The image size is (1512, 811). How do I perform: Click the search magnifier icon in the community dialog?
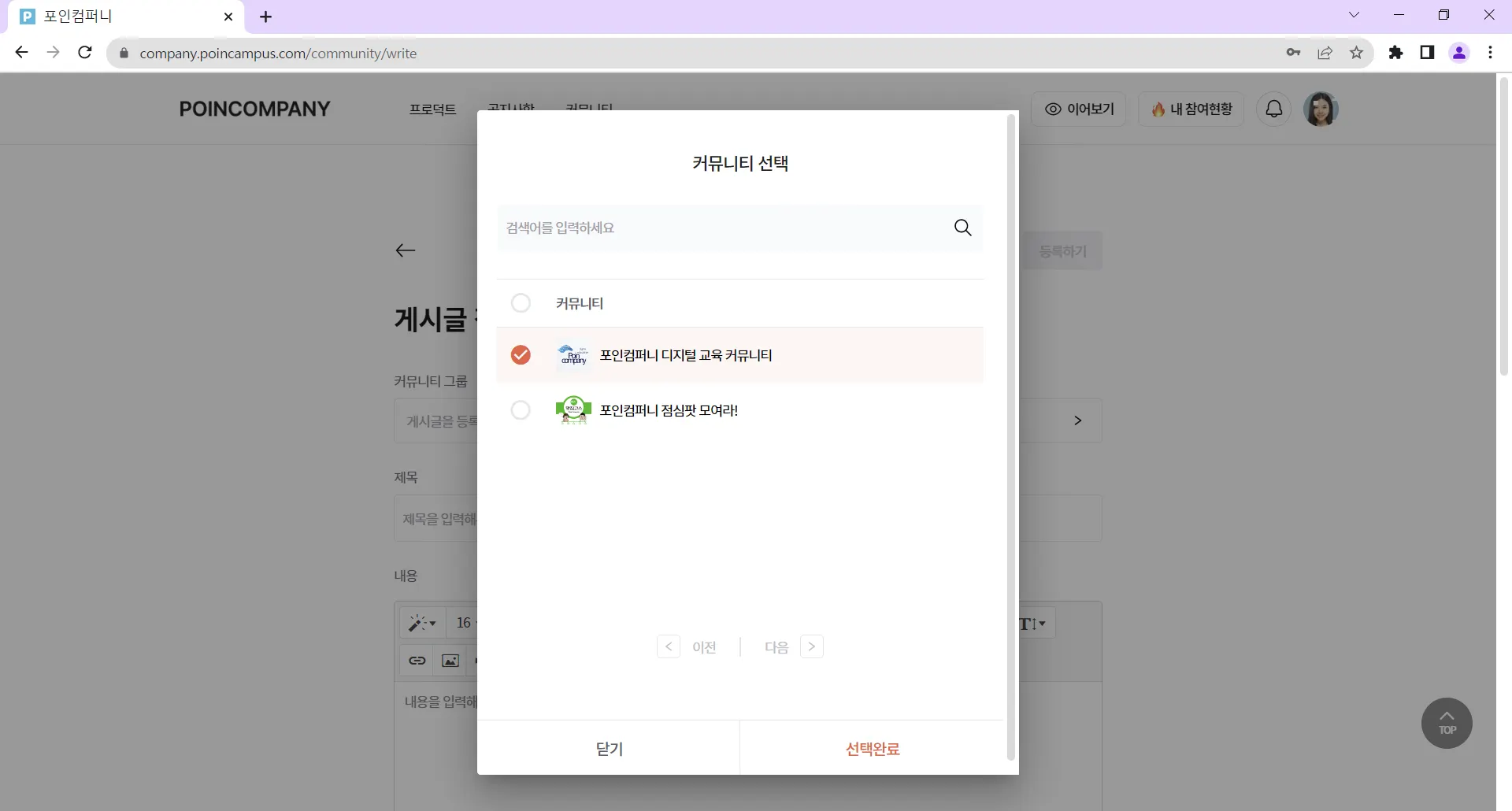tap(962, 228)
